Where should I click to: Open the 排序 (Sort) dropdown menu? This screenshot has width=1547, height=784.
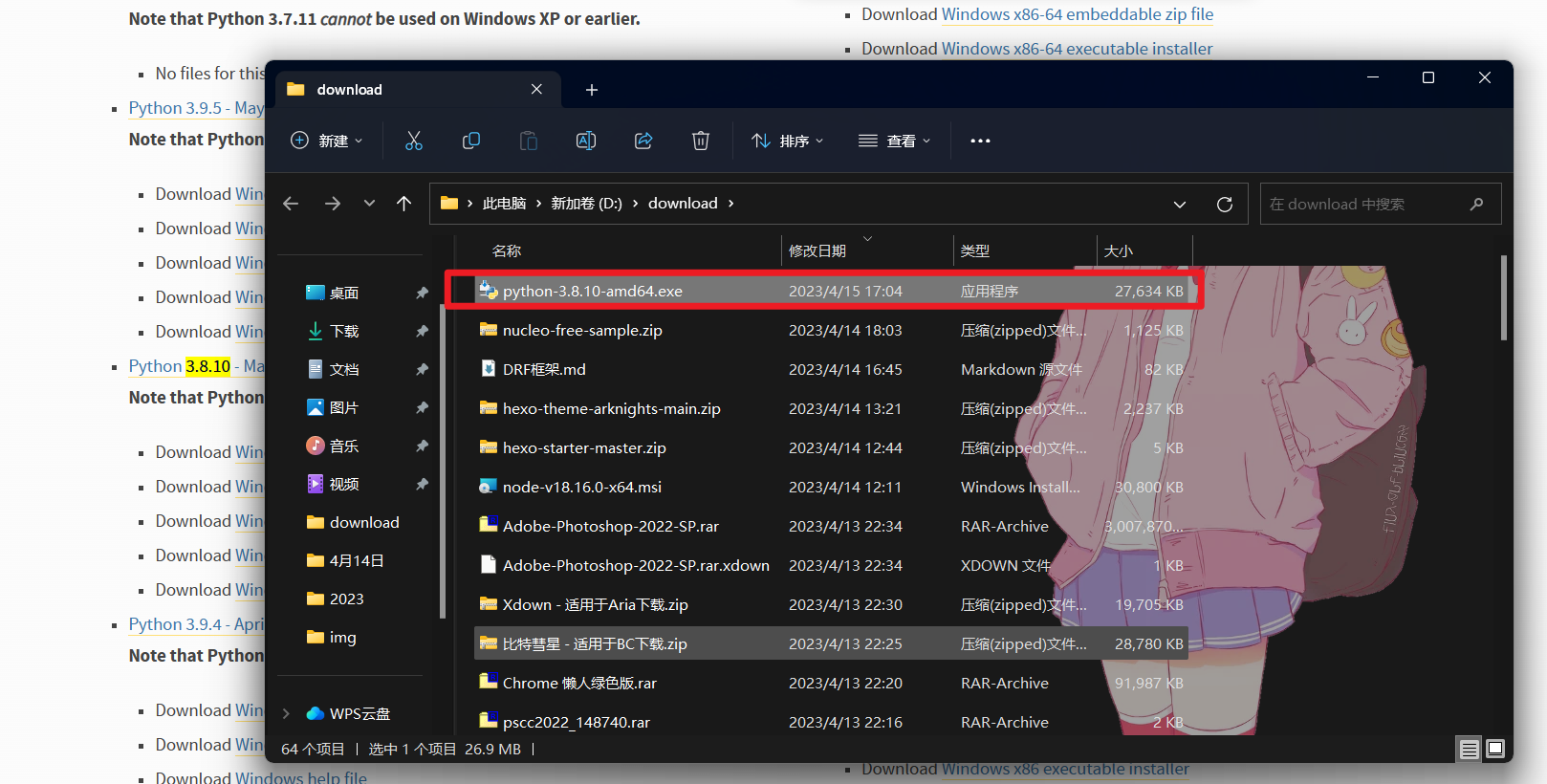[787, 141]
